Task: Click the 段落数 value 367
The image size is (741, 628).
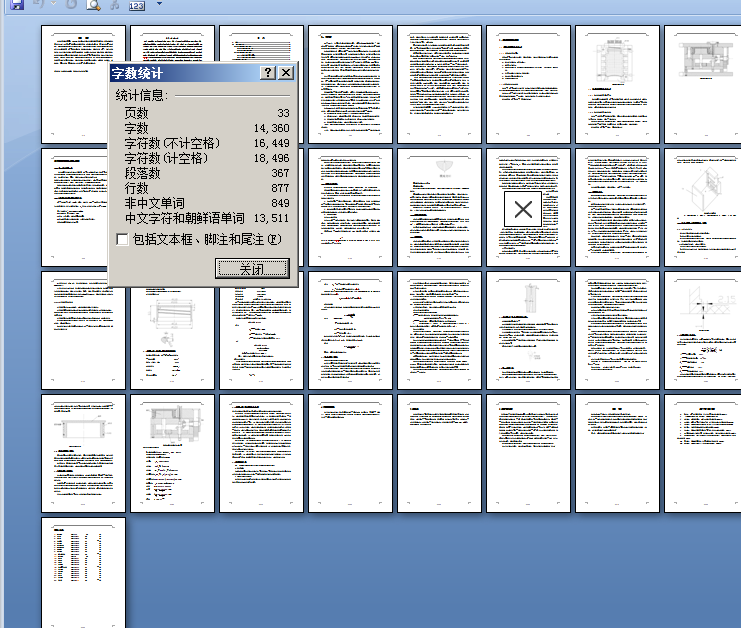Action: [x=280, y=173]
